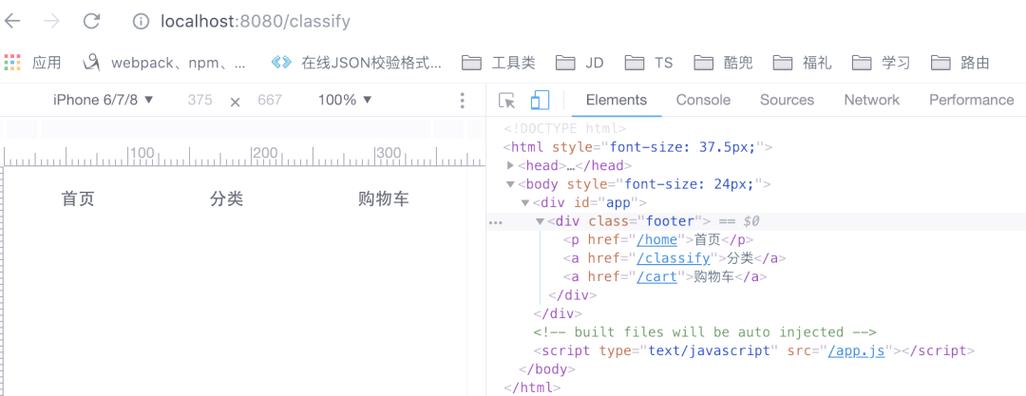Collapse the body element node
This screenshot has height=396, width=1026.
[511, 185]
